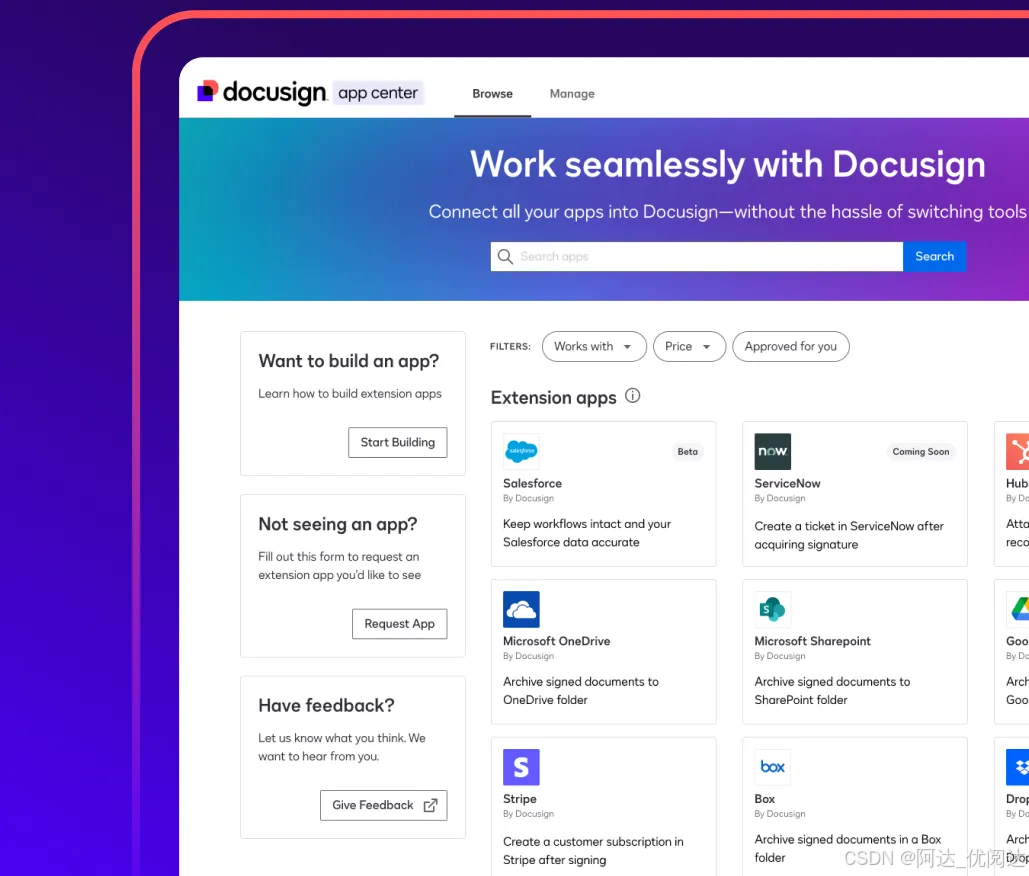The image size is (1029, 876).
Task: Open the Salesforce app title
Action: 532,484
